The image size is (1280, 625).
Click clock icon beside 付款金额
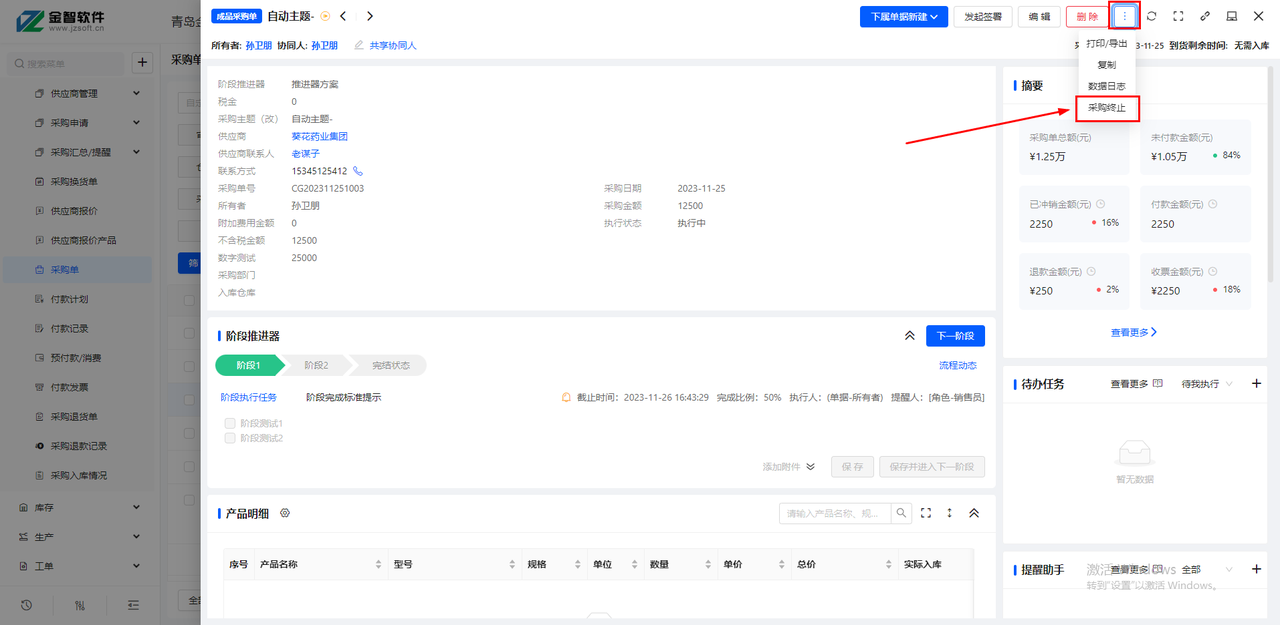tap(1213, 203)
